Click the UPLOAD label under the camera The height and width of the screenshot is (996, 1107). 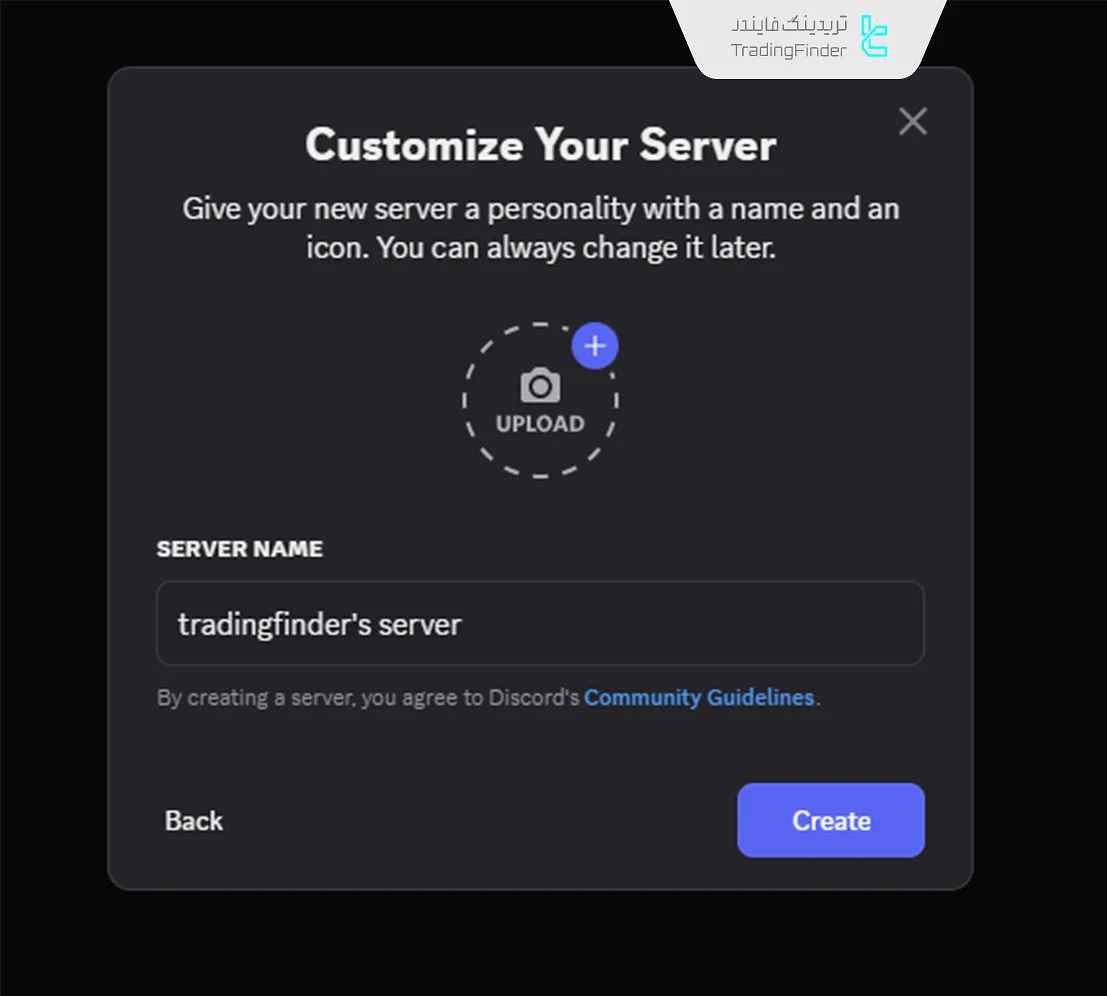(540, 424)
